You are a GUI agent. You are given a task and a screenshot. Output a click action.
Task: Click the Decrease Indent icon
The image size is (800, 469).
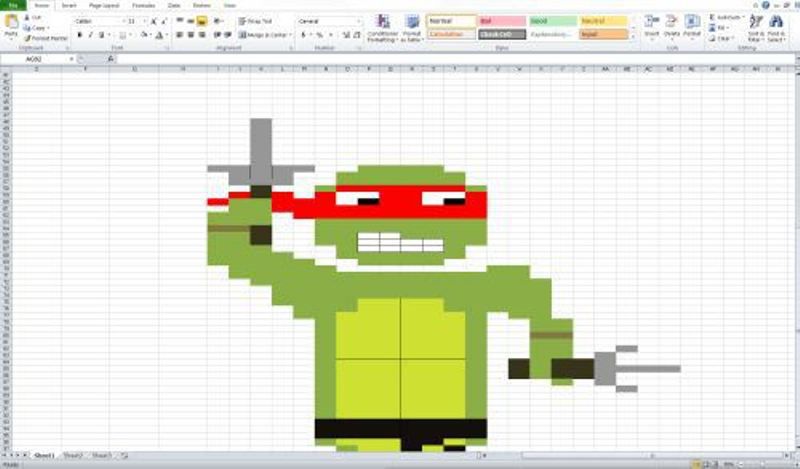pos(217,35)
